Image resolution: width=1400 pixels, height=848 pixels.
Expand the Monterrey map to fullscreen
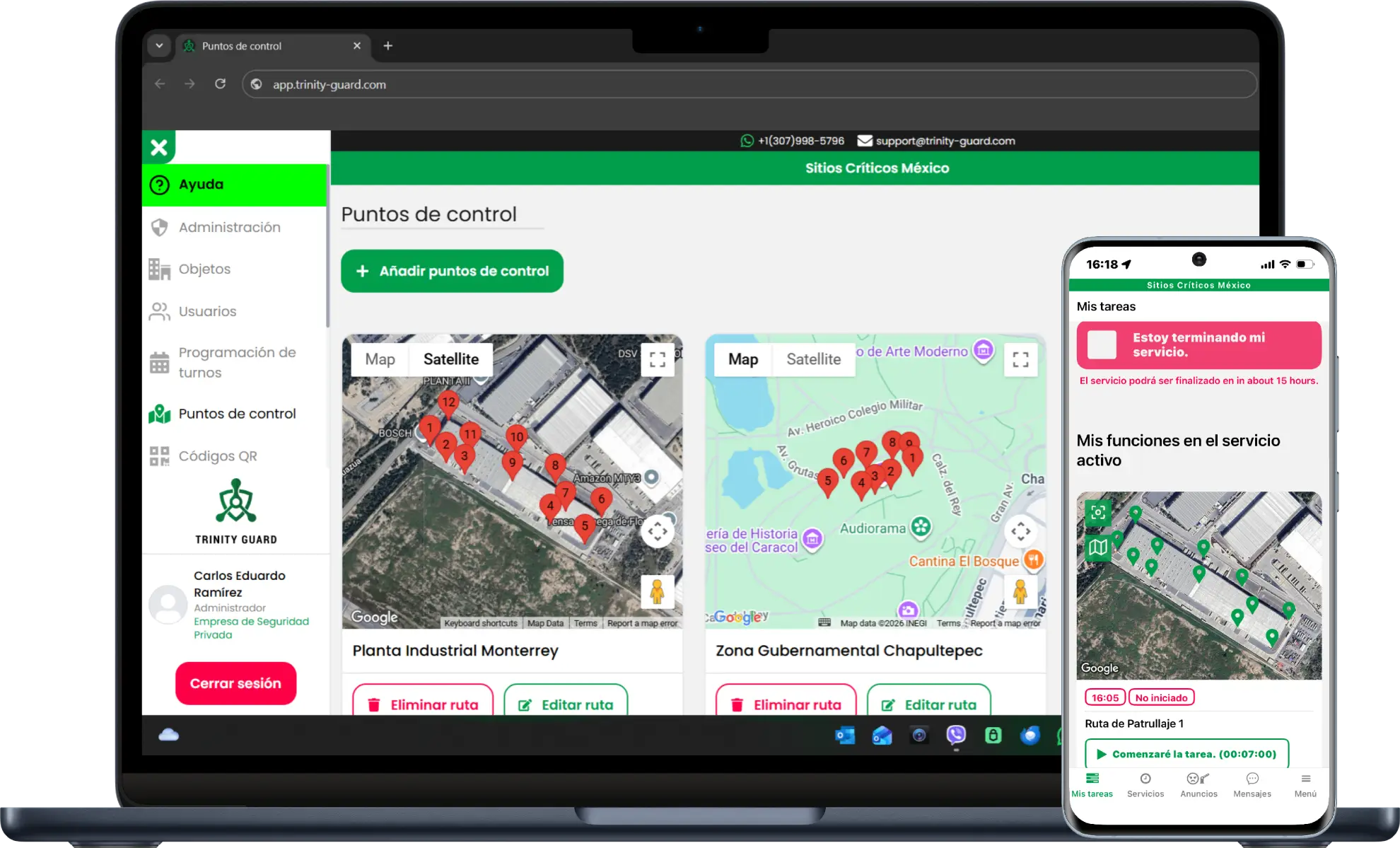click(658, 359)
